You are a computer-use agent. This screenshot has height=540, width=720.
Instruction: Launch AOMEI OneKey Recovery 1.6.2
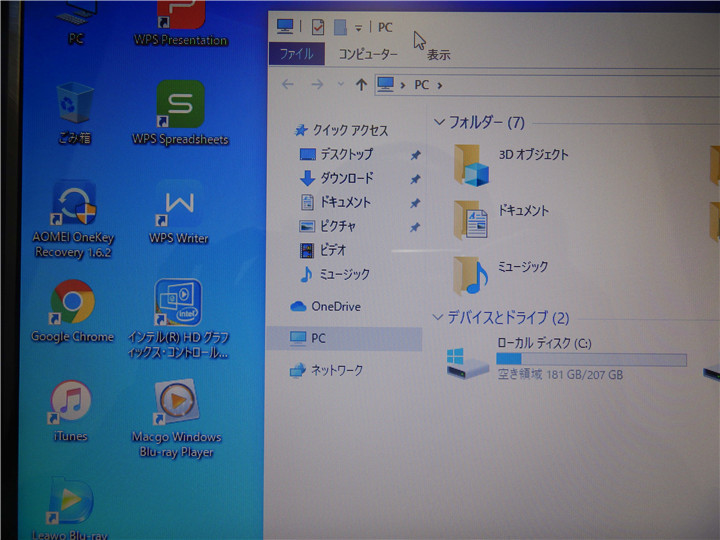(73, 219)
